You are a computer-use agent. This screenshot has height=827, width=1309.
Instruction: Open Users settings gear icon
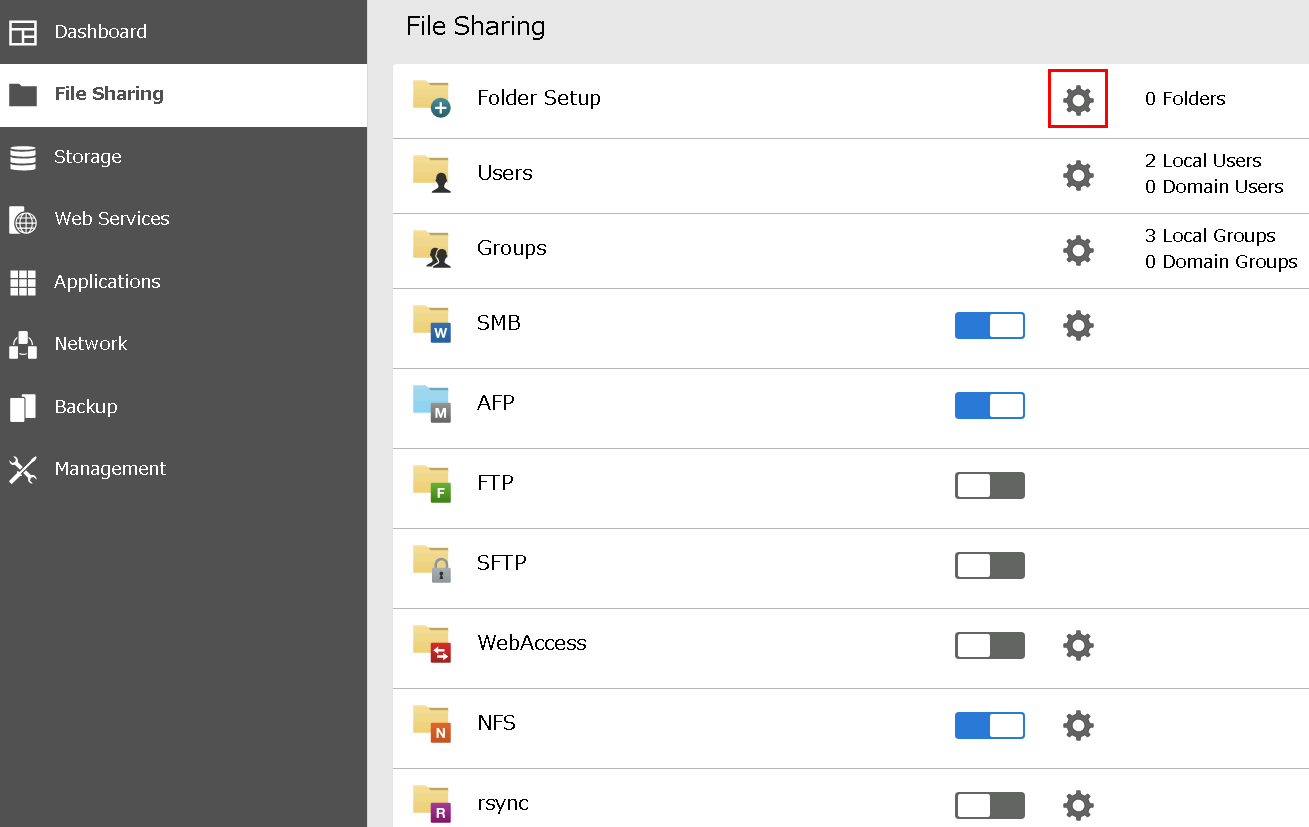click(x=1077, y=176)
